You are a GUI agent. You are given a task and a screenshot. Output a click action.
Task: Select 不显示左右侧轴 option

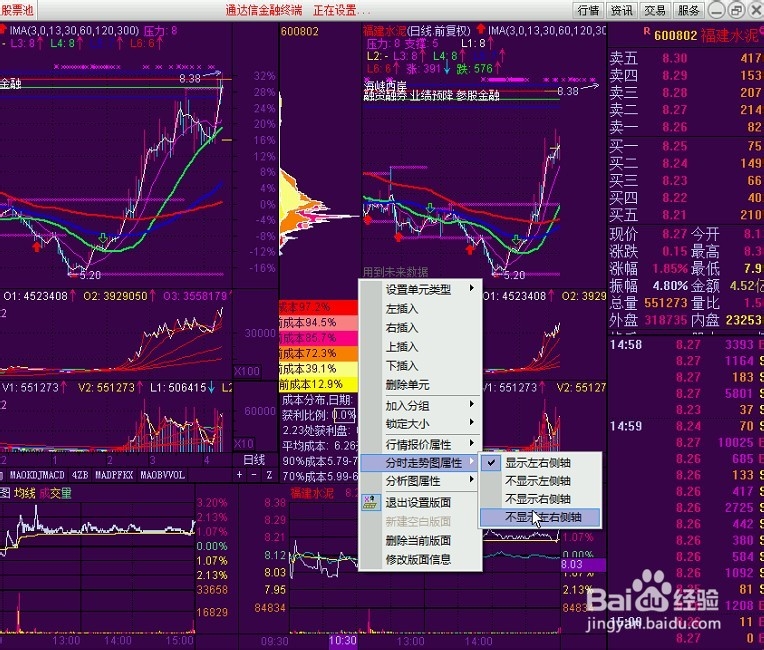(x=540, y=517)
